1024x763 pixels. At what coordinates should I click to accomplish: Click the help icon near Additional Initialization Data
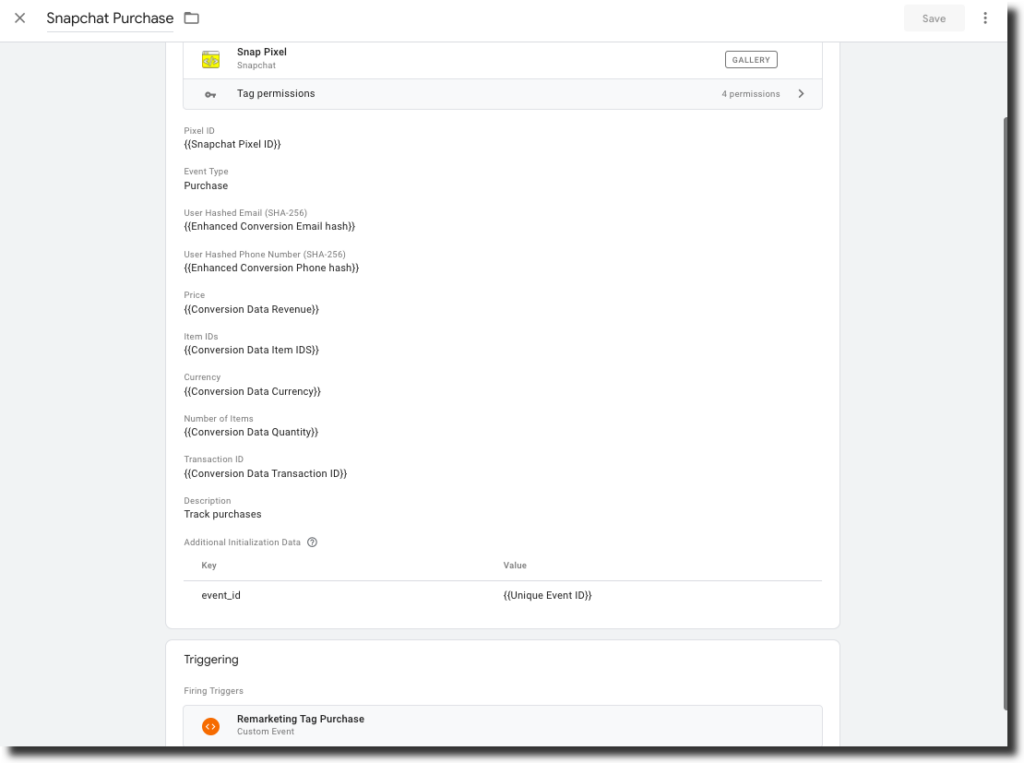click(x=312, y=542)
